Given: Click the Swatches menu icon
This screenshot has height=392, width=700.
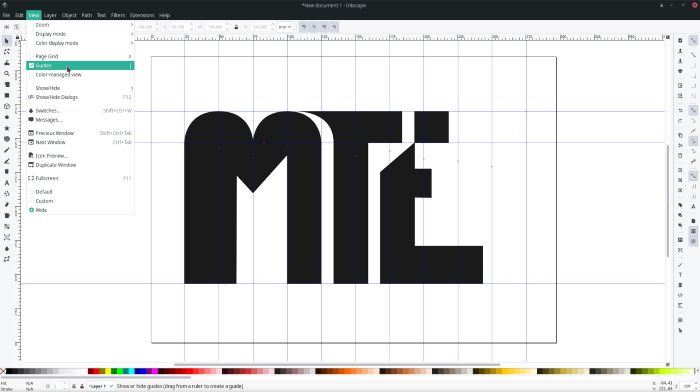Looking at the screenshot, I should tap(31, 110).
